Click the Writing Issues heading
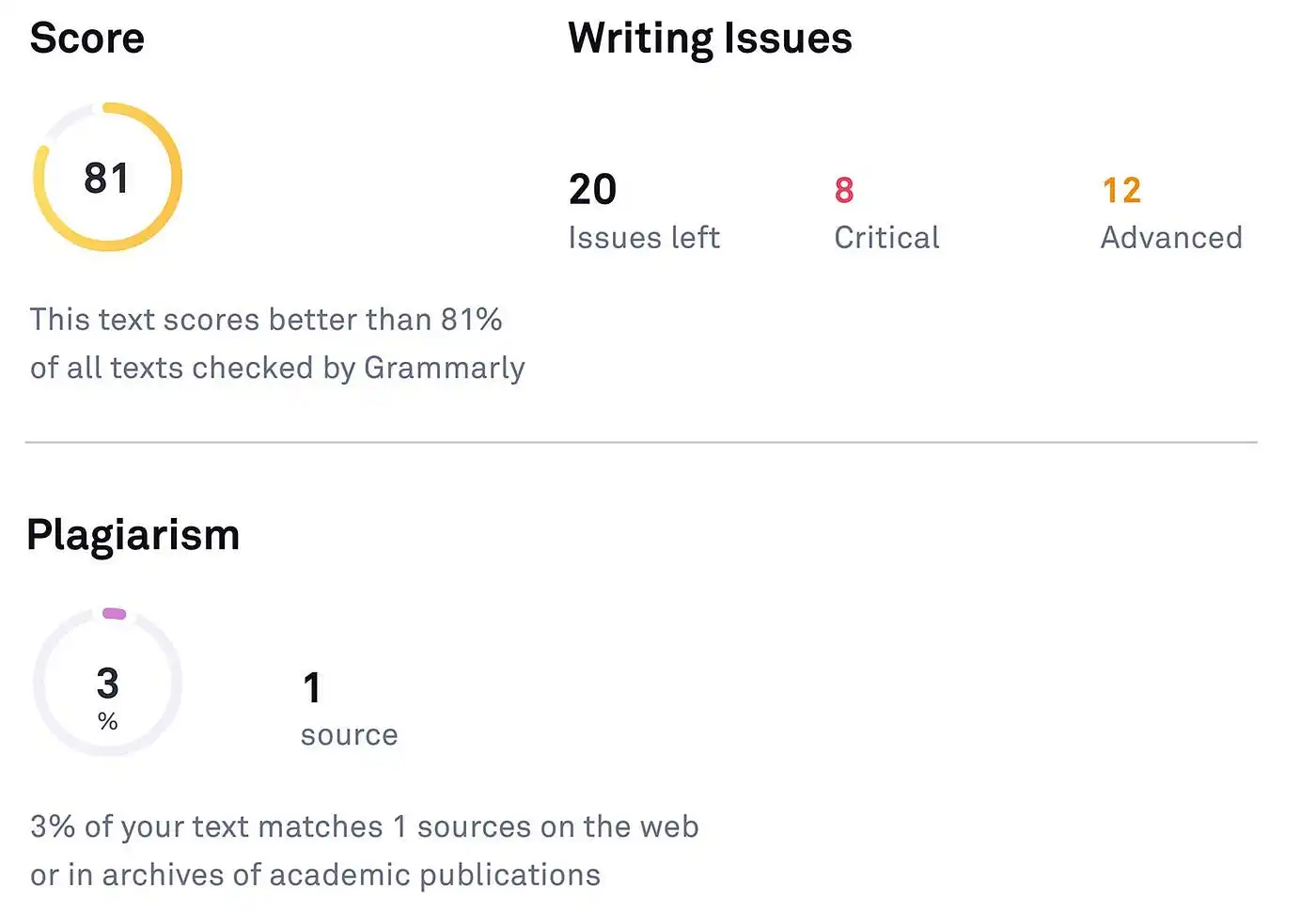 (x=710, y=39)
